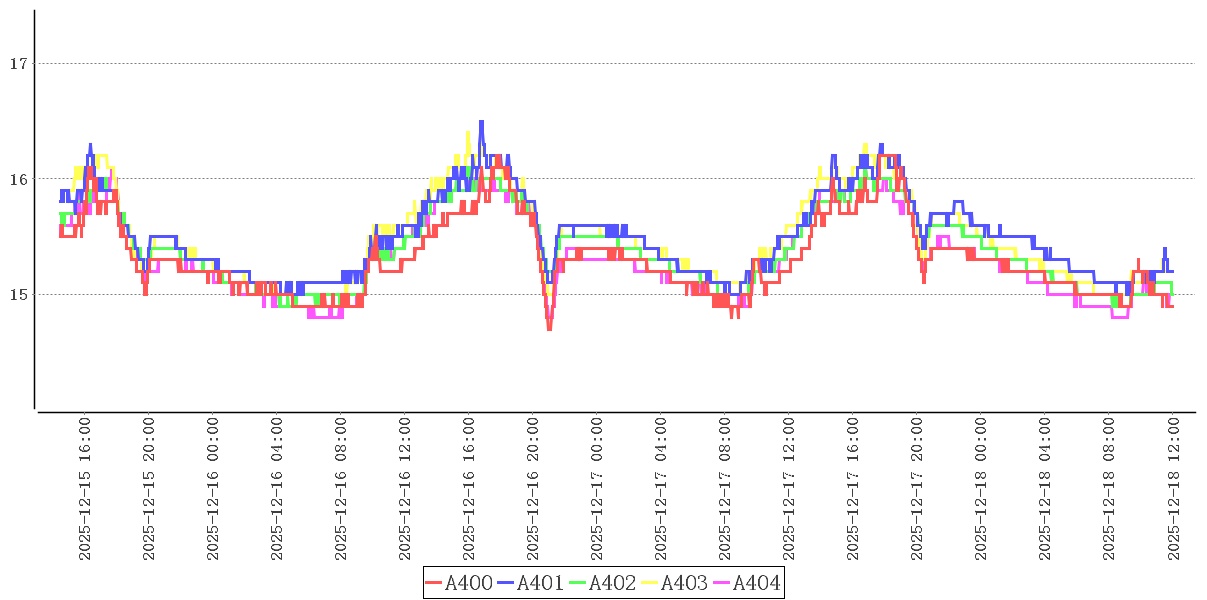Click the y-axis label 16
This screenshot has width=1207, height=600.
(x=17, y=179)
